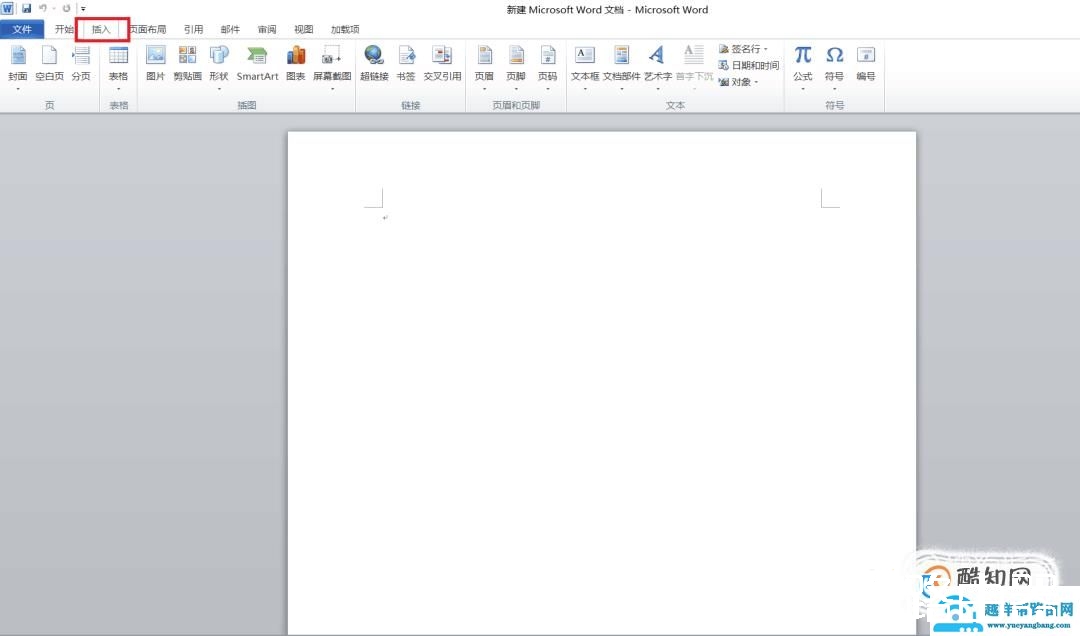The width and height of the screenshot is (1080, 636).
Task: Click the 编号 number icon
Action: [866, 62]
